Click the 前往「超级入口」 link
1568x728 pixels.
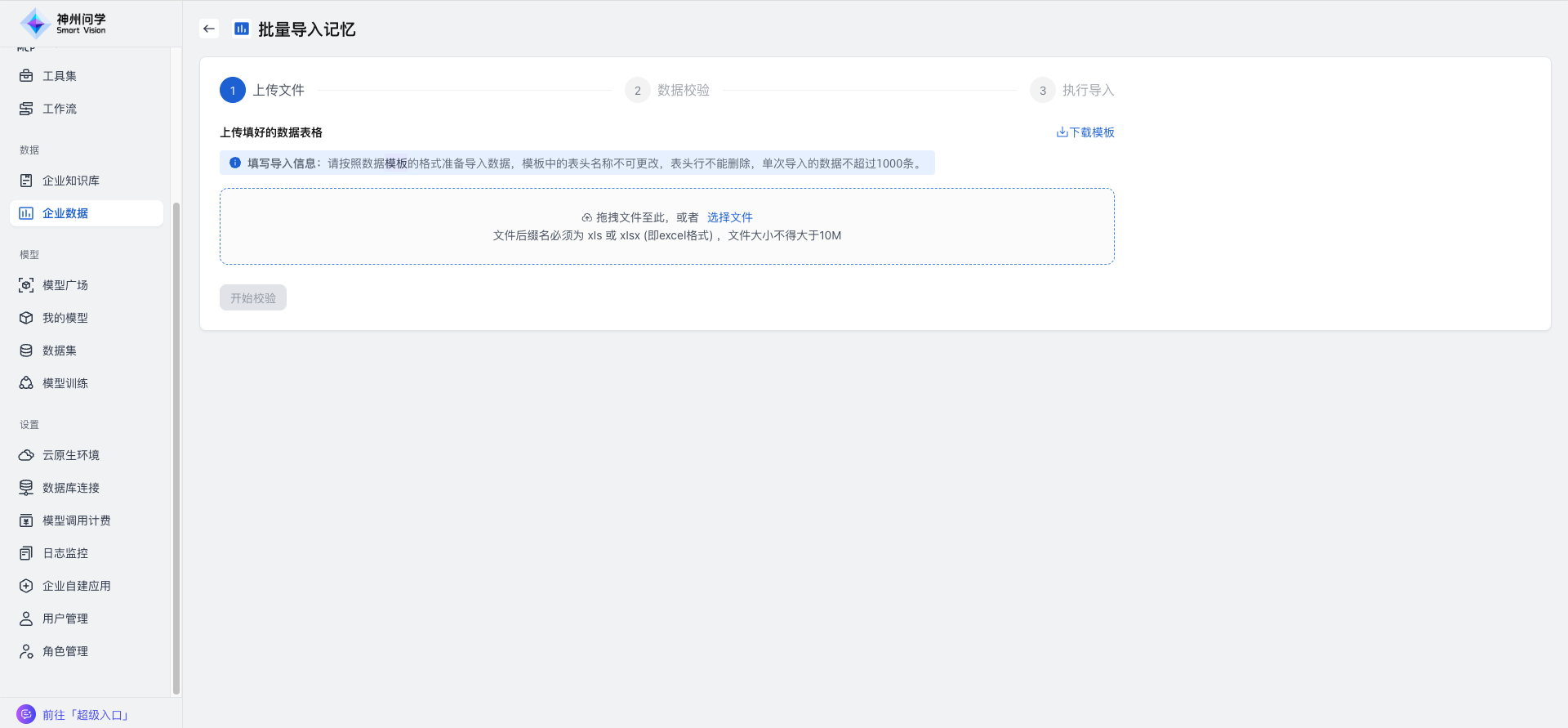86,715
